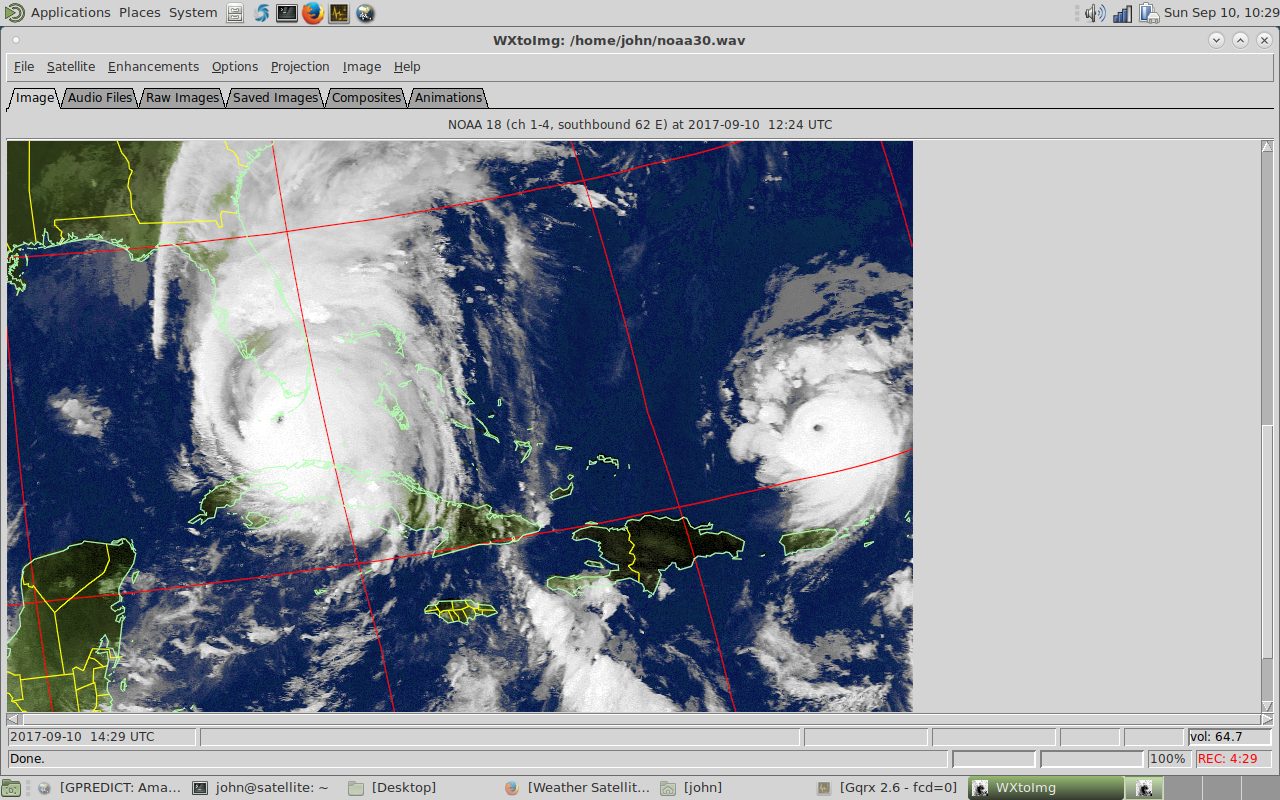Open the Places menu in top panel
The image size is (1280, 800).
tap(140, 13)
